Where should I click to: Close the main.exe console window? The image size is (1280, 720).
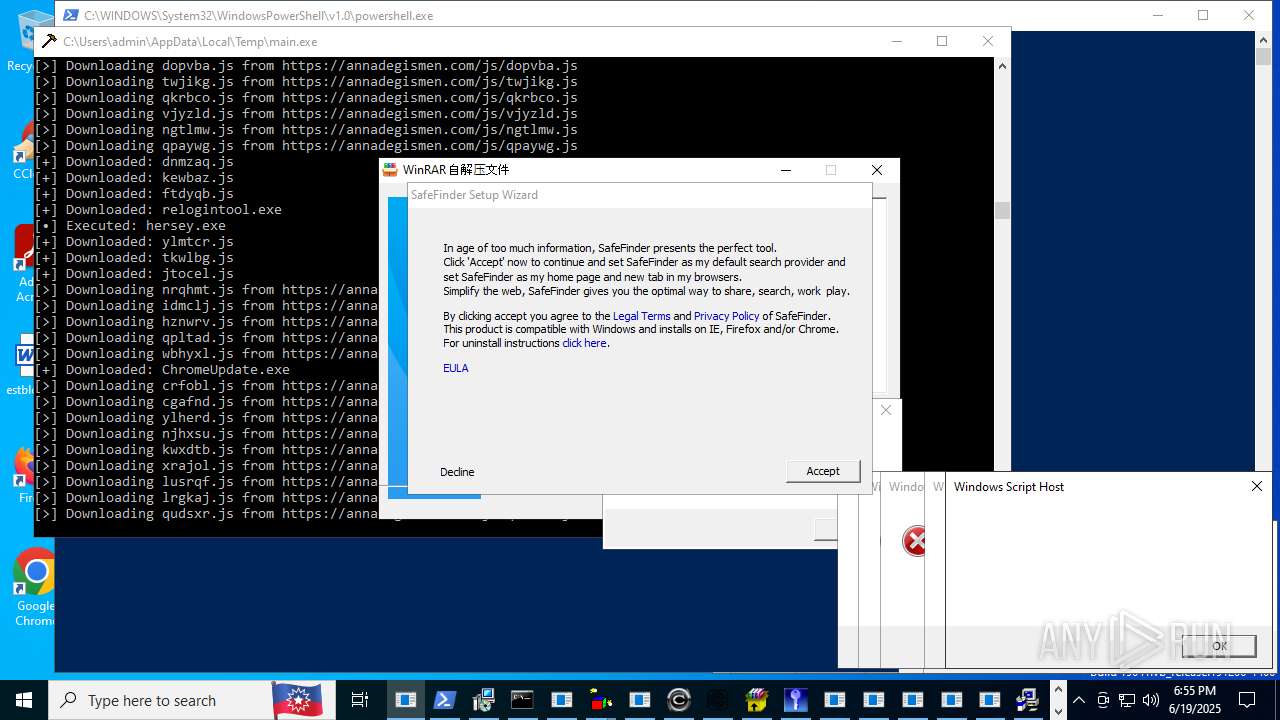click(988, 41)
